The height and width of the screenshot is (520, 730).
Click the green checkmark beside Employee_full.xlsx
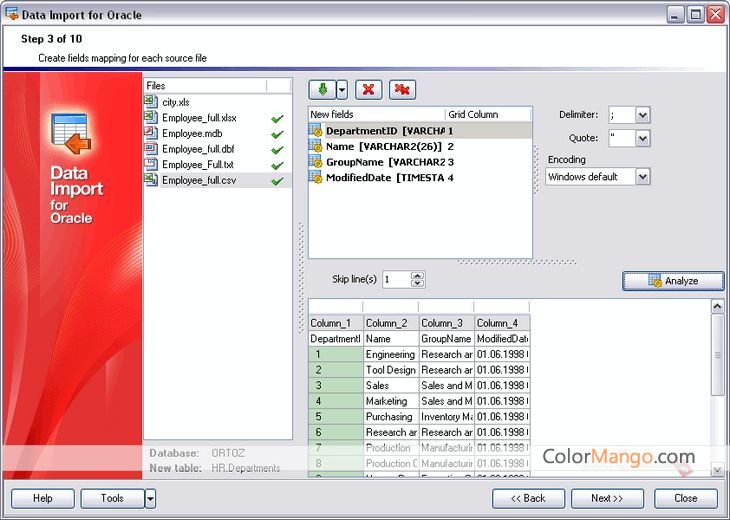[277, 119]
